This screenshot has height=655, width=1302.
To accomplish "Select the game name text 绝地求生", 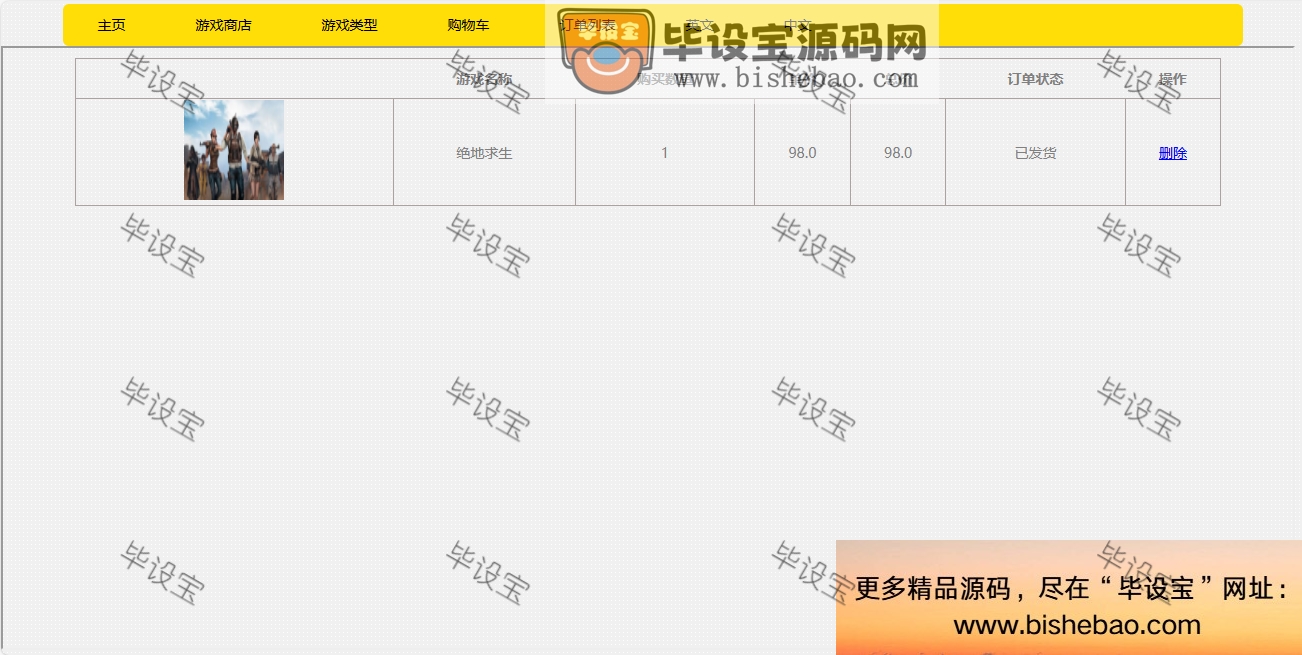I will tap(485, 153).
